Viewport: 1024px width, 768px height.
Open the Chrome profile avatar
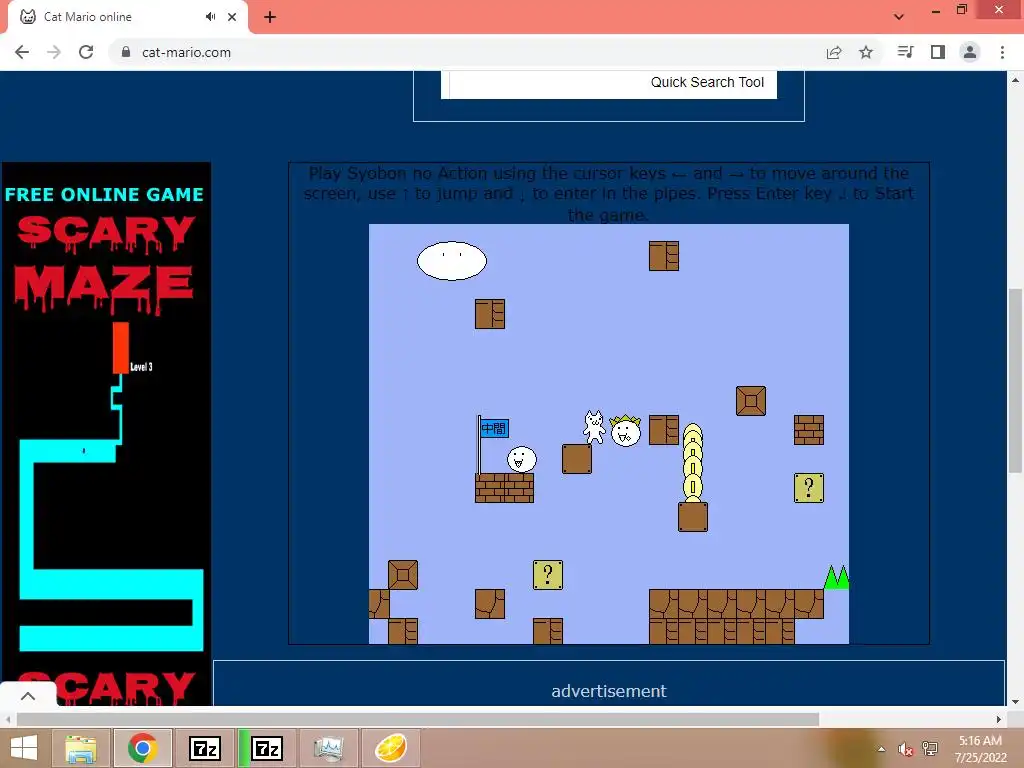pos(970,52)
